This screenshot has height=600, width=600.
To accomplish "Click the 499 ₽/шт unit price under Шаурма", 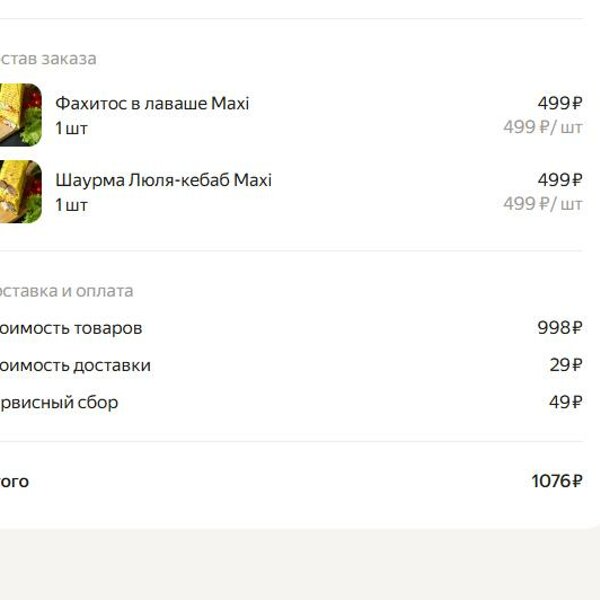I will [x=543, y=204].
